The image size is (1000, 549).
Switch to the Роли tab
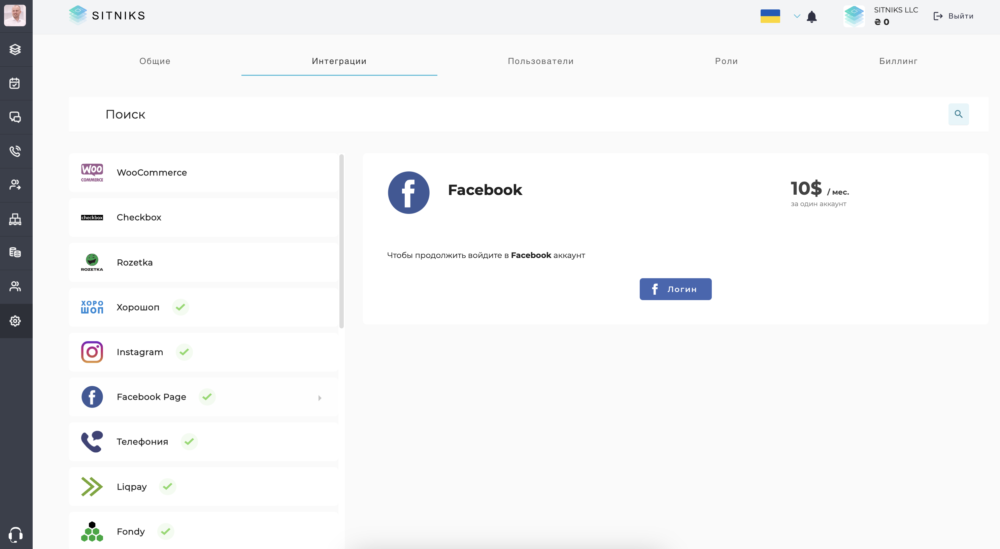[726, 61]
